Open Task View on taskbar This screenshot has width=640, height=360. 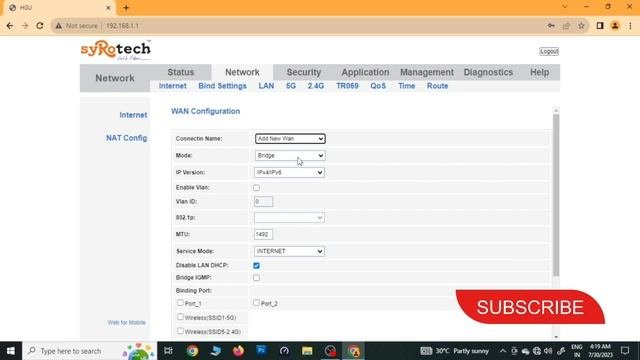pyautogui.click(x=168, y=351)
